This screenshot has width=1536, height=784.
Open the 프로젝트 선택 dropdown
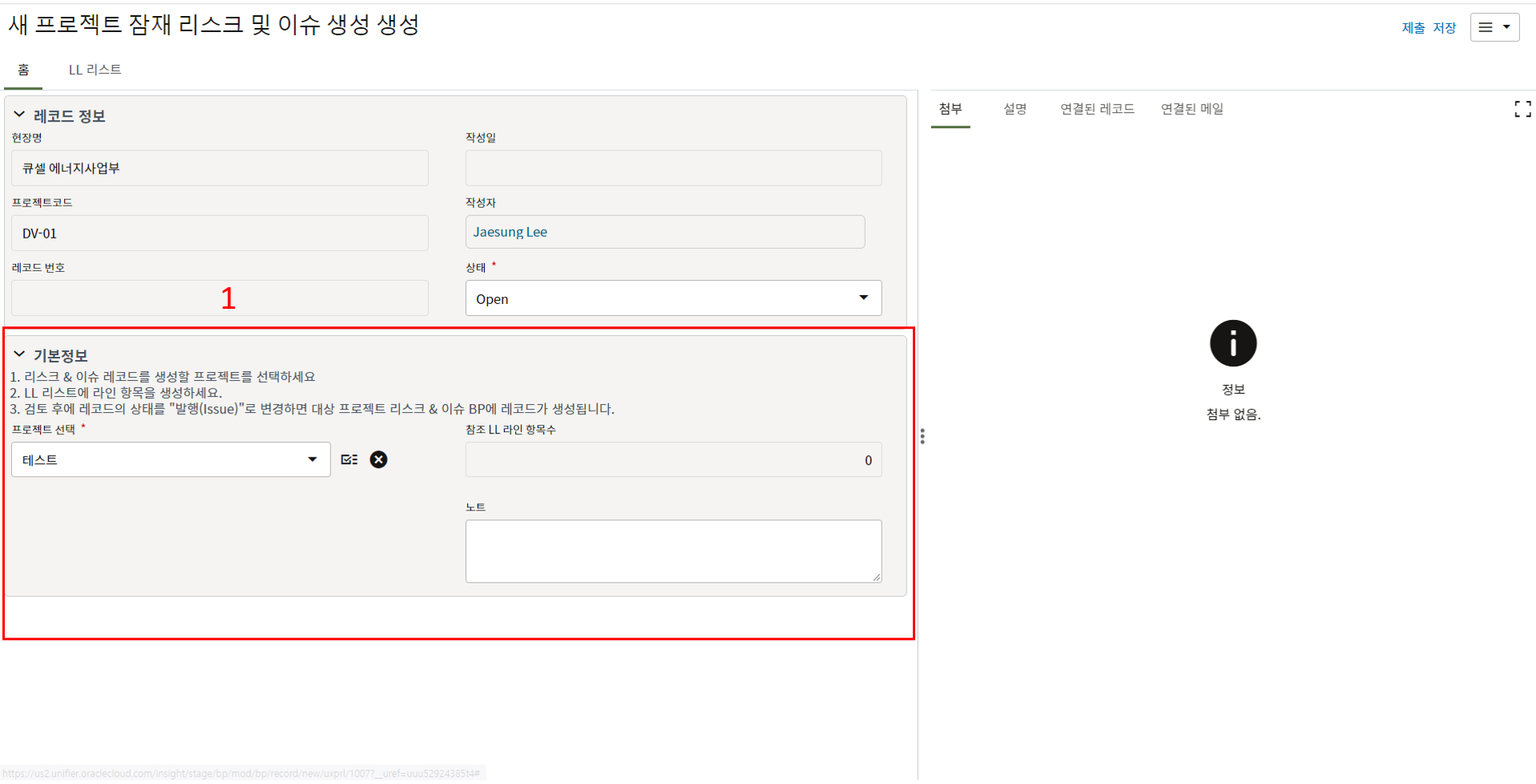[170, 460]
